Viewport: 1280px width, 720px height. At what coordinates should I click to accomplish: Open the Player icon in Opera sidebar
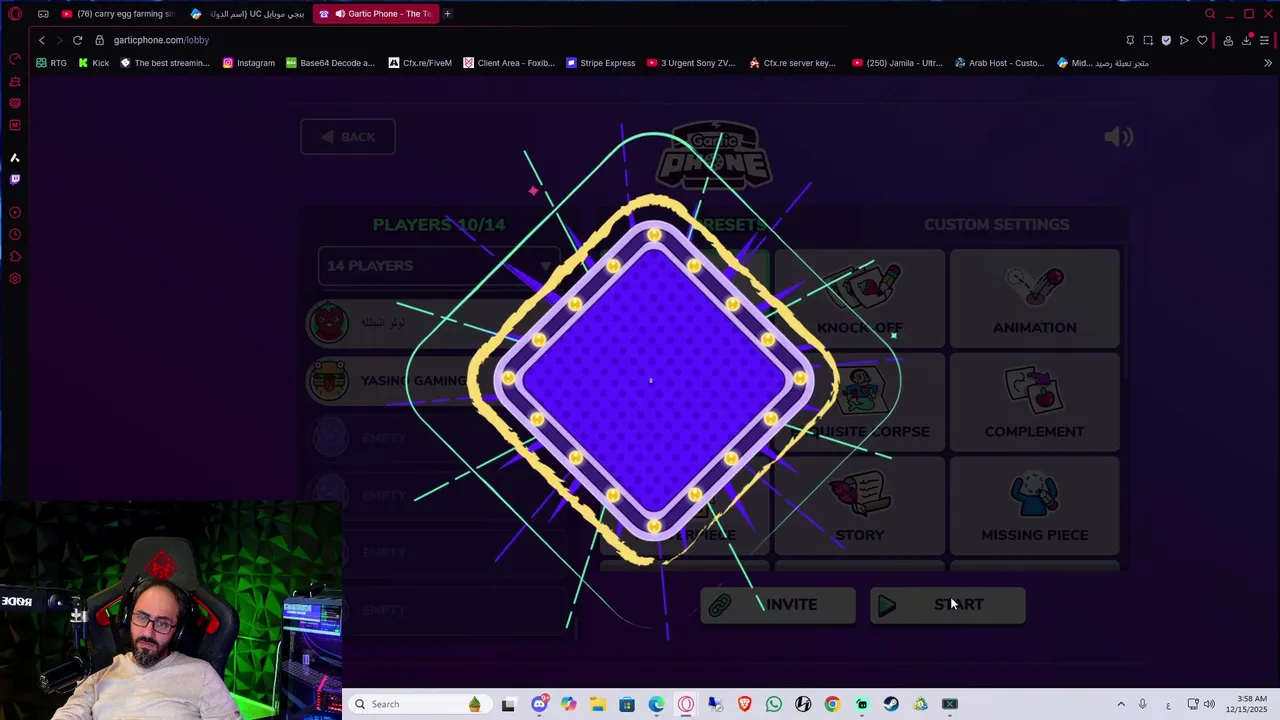pos(14,213)
